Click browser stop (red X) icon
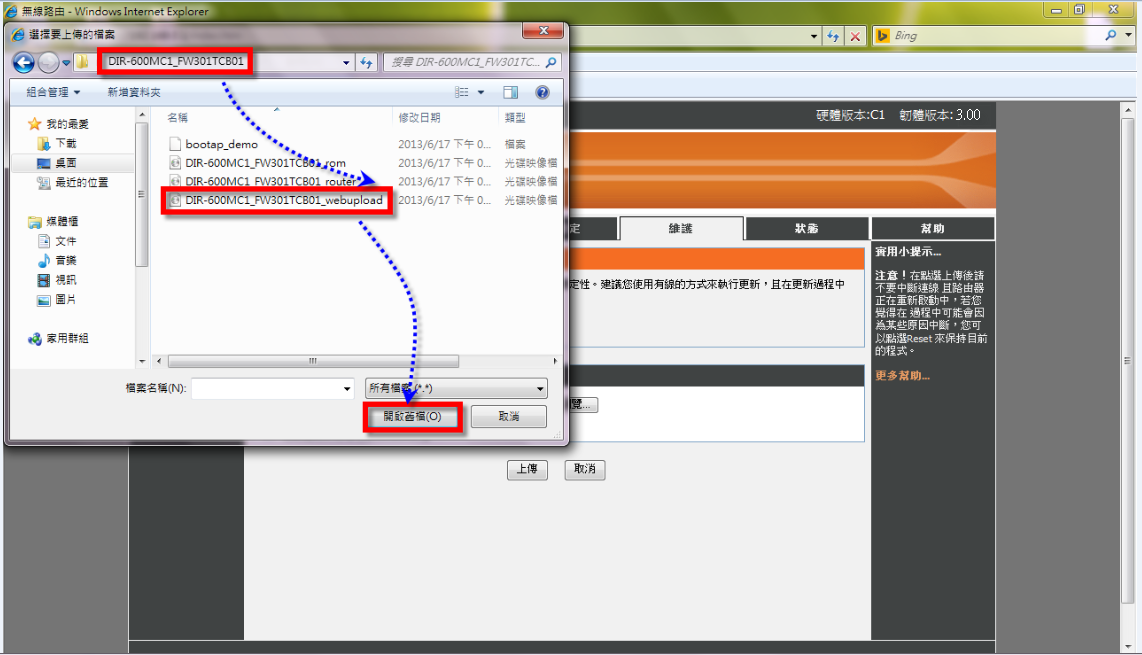Viewport: 1142px width, 655px height. 856,36
